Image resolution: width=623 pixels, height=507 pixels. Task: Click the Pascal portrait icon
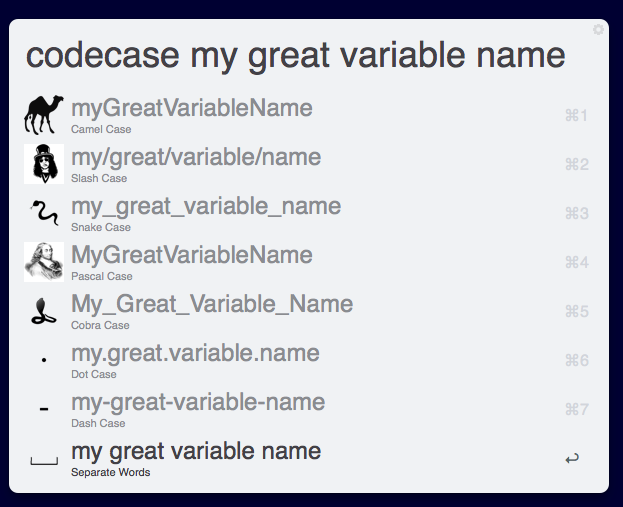44,262
